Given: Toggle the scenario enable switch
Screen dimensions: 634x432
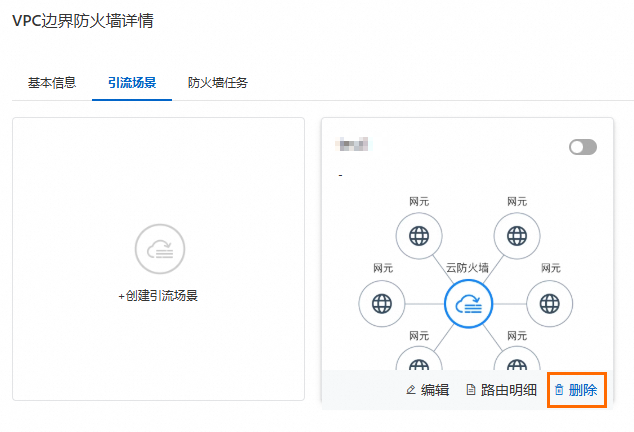Looking at the screenshot, I should coord(583,147).
